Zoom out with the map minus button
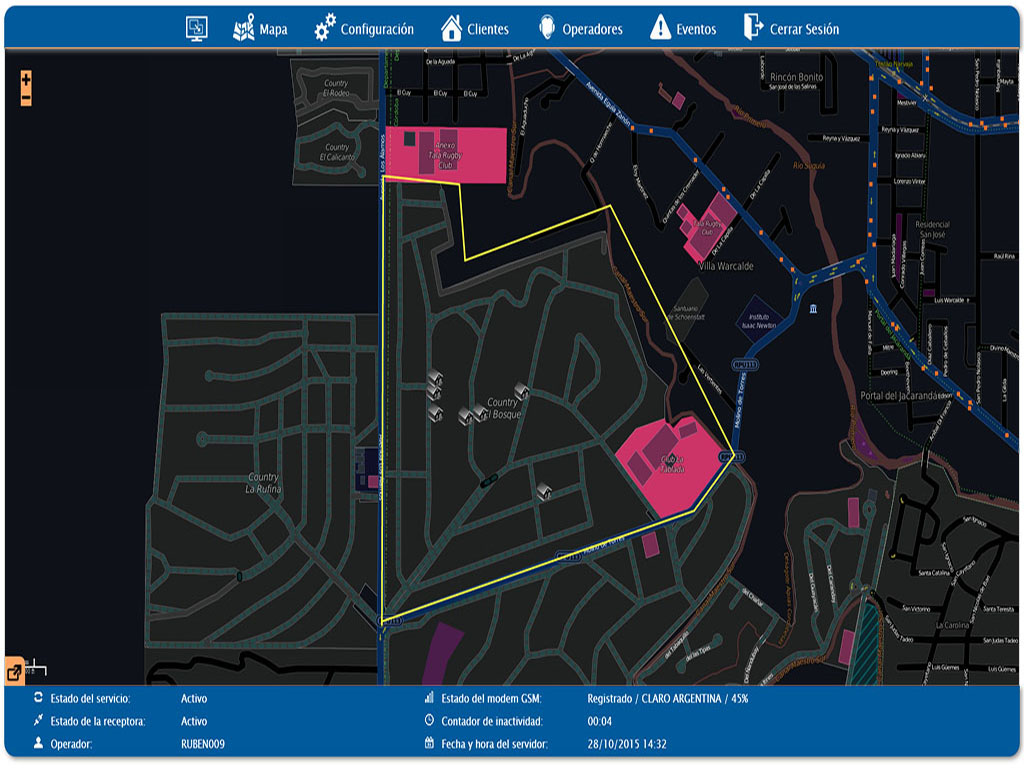Screen dimensions: 1024x768 pyautogui.click(x=26, y=98)
